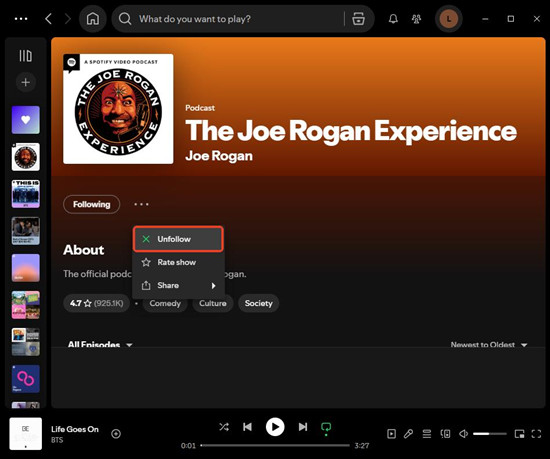Screen dimensions: 550x459
Task: Open the purple-to-orange gradient cover in sidebar
Action: (26, 268)
